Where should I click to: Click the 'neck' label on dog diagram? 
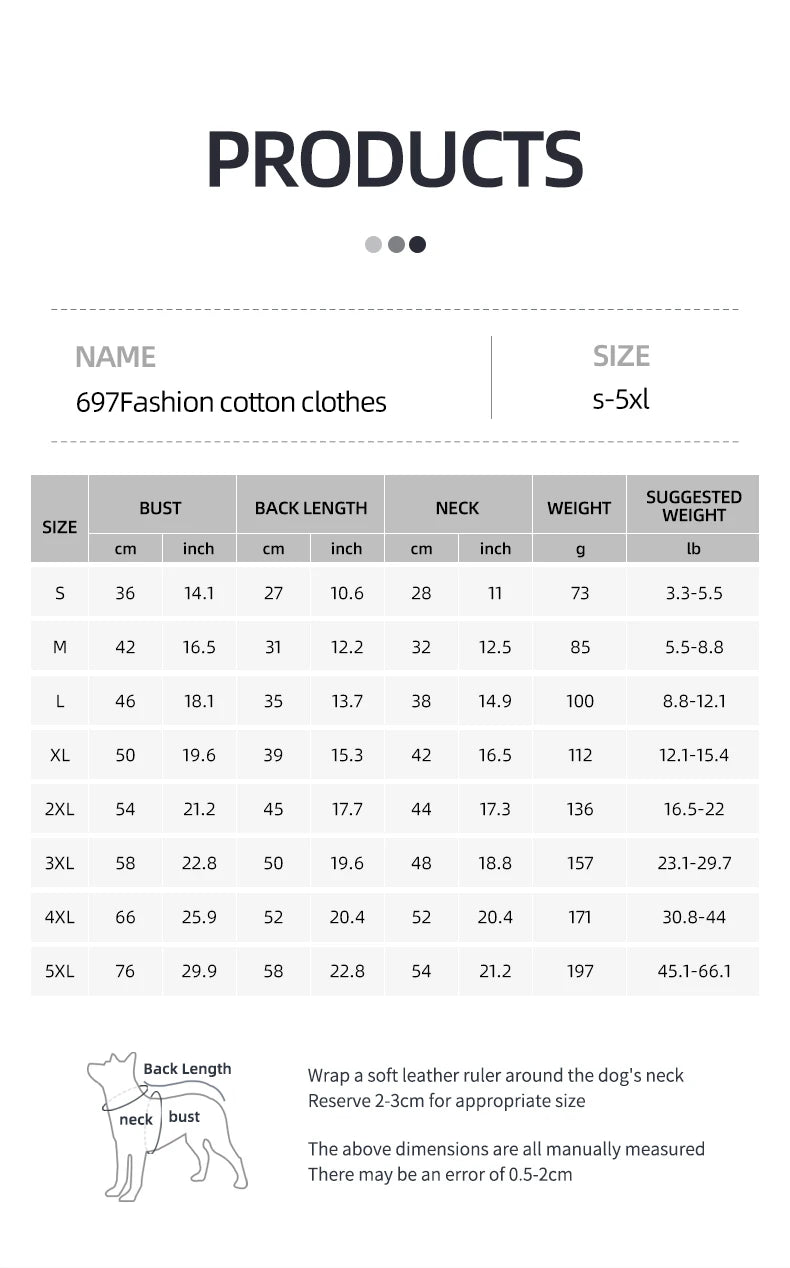pos(136,1119)
